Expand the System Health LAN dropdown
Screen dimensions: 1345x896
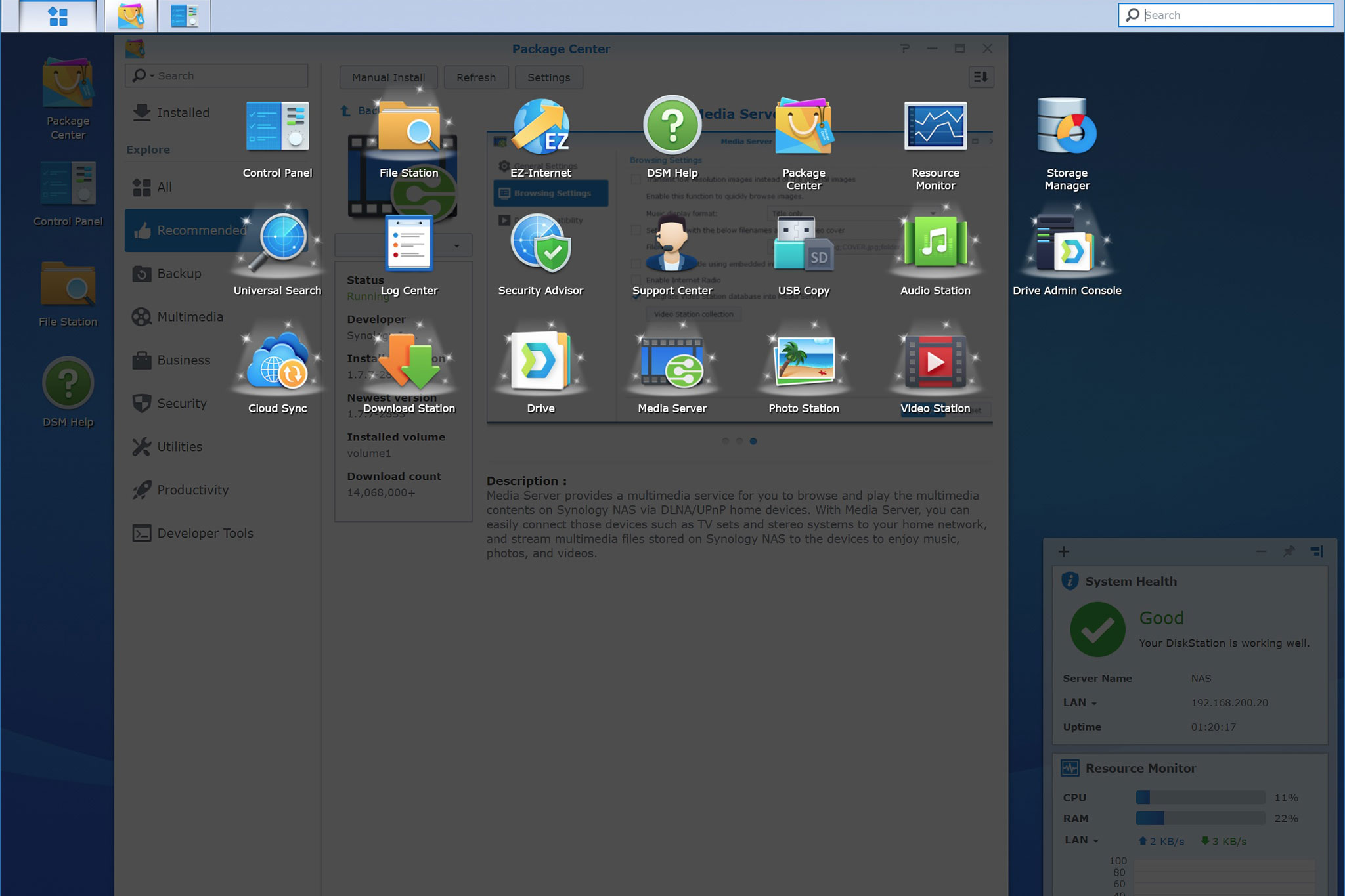pyautogui.click(x=1094, y=703)
